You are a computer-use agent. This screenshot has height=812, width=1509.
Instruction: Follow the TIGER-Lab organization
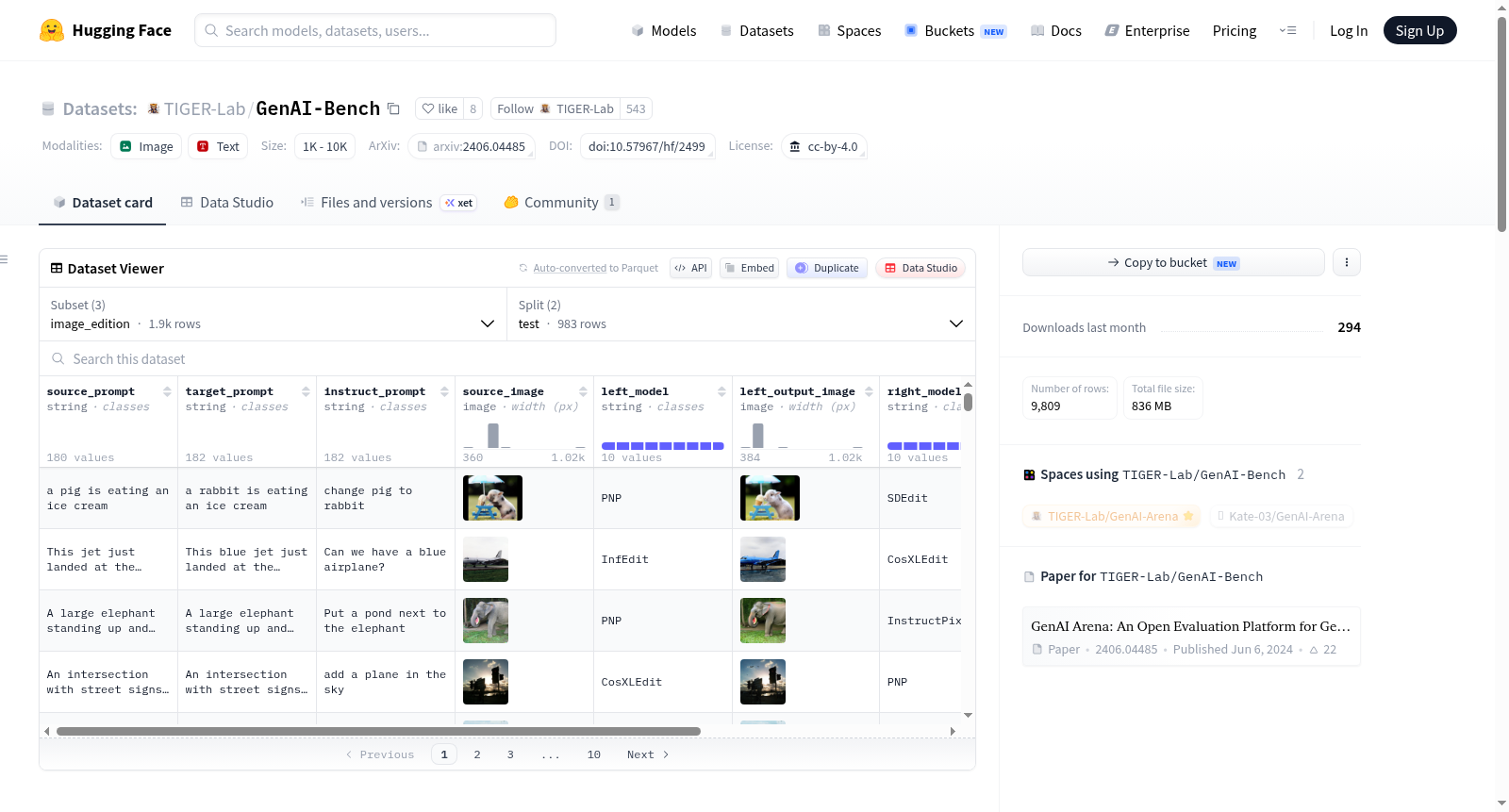click(555, 108)
